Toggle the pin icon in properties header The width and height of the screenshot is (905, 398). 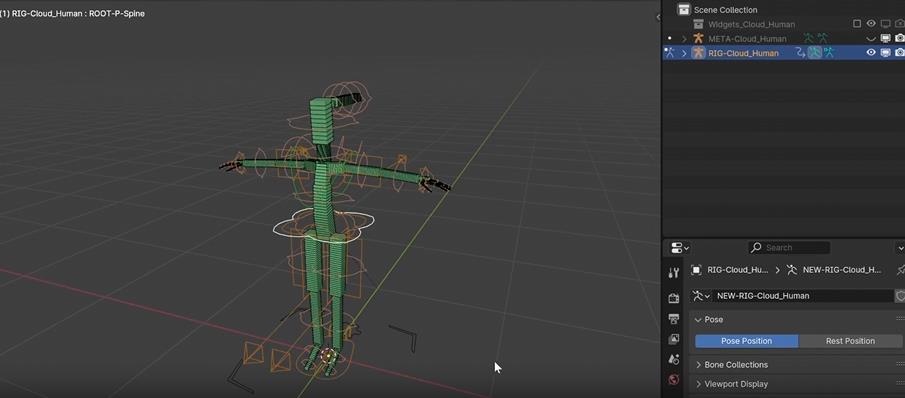tap(900, 269)
